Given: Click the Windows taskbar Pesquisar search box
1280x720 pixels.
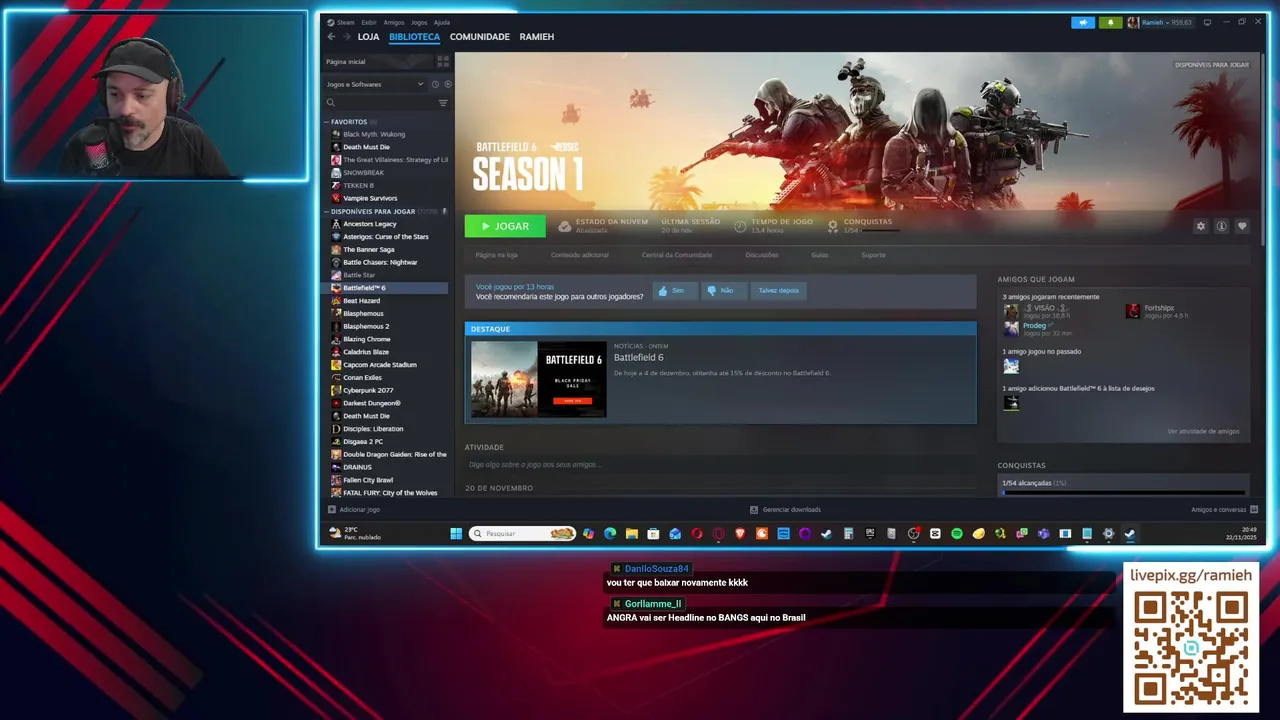Looking at the screenshot, I should [x=523, y=534].
